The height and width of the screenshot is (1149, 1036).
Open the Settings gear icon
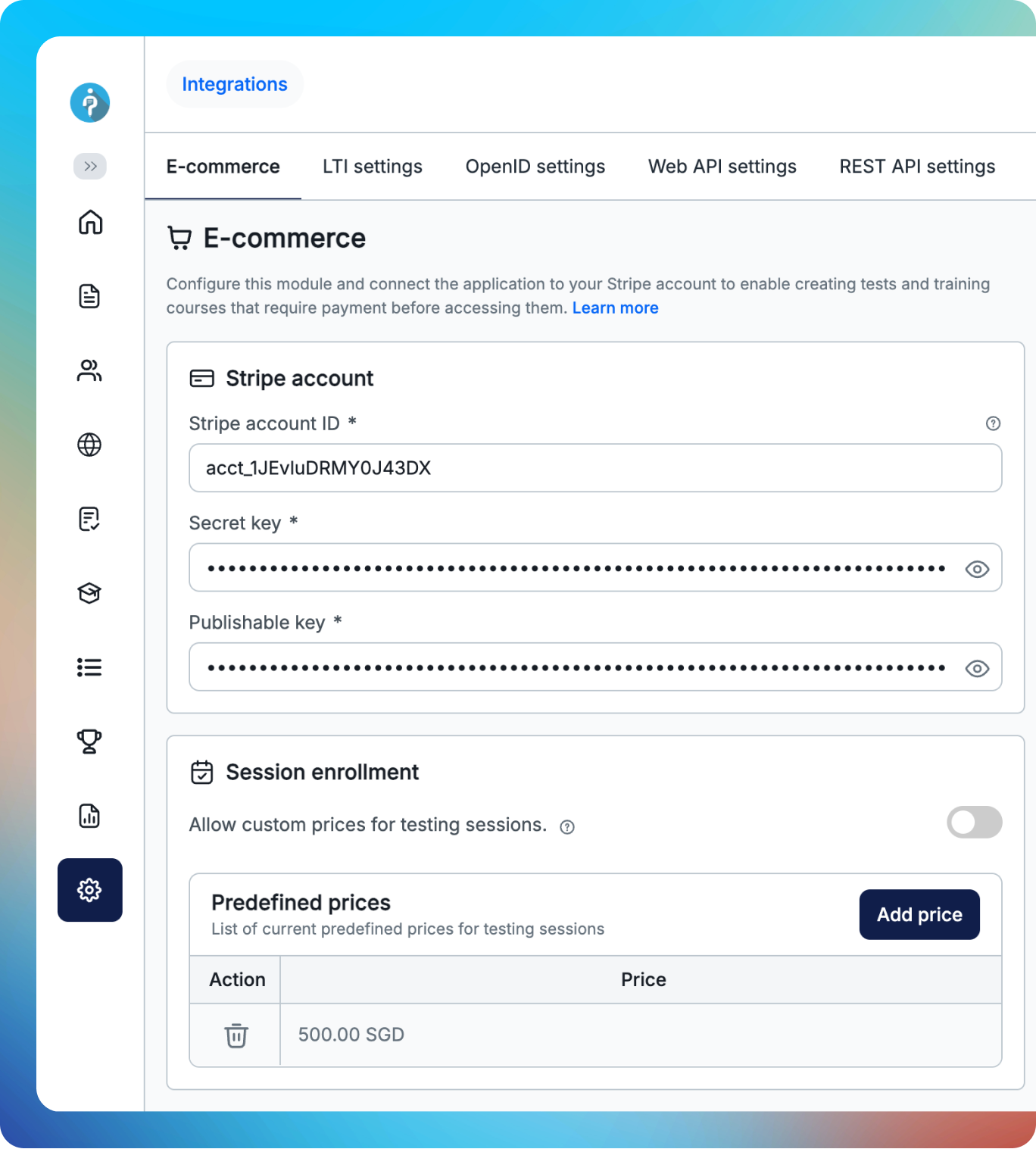(x=89, y=891)
